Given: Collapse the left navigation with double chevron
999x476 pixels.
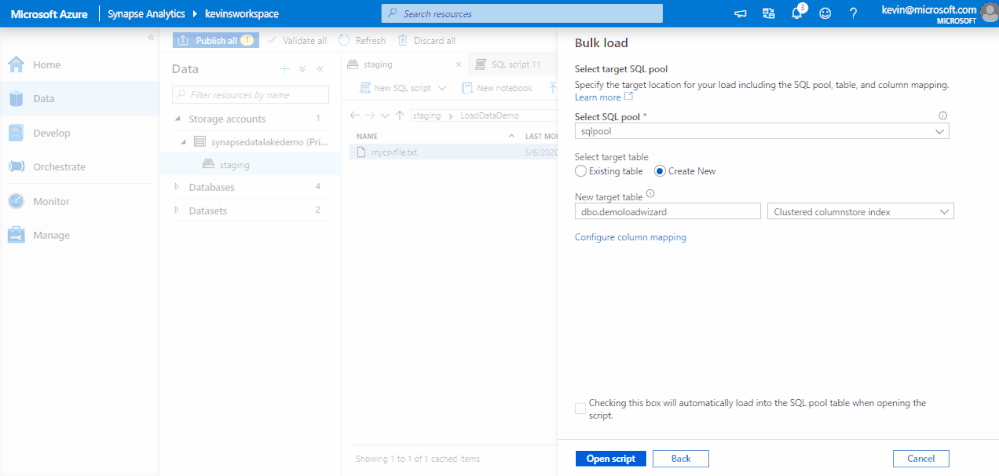Looking at the screenshot, I should click(151, 38).
